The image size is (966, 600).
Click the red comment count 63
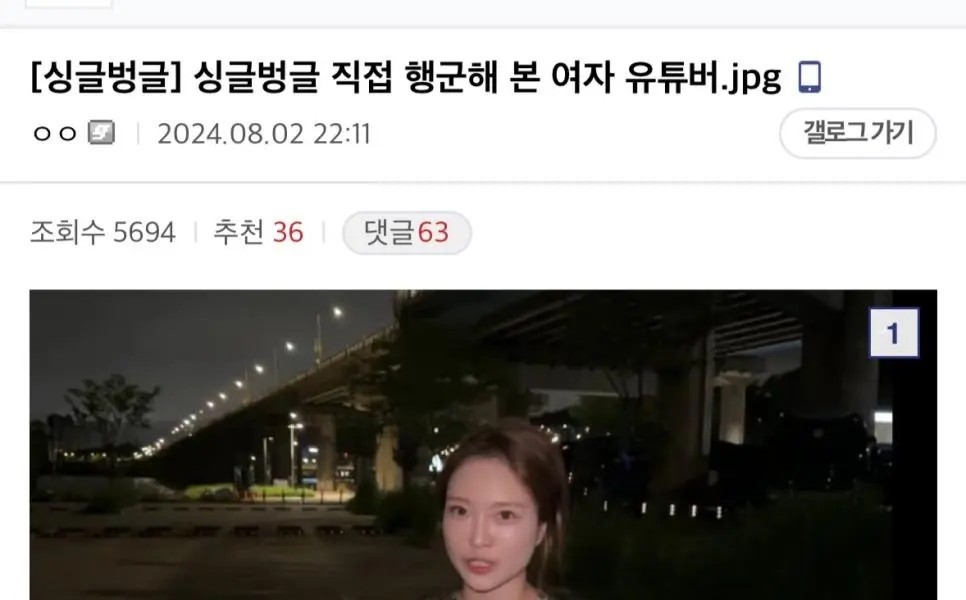coord(433,233)
